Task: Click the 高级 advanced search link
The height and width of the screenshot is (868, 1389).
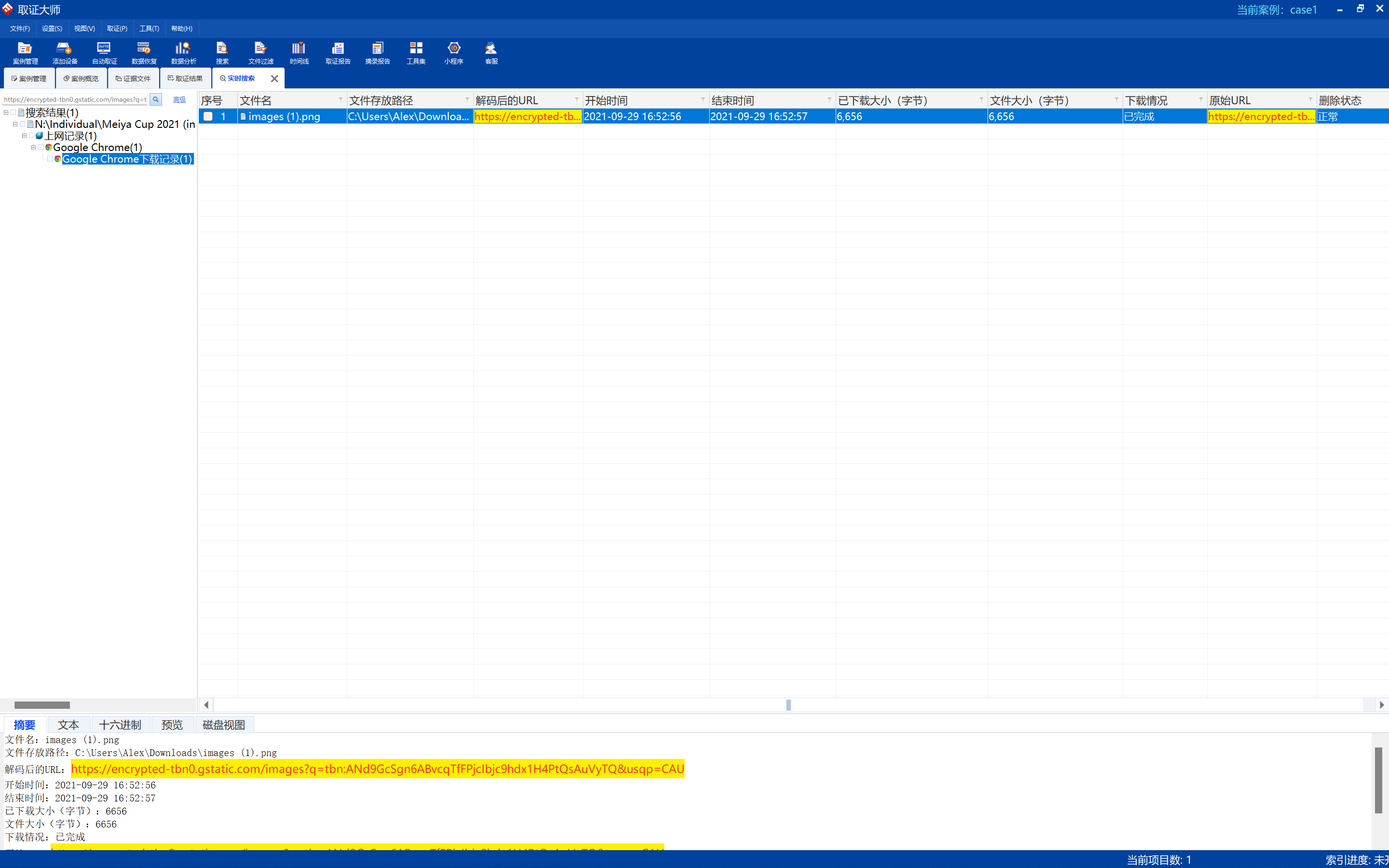Action: [179, 99]
